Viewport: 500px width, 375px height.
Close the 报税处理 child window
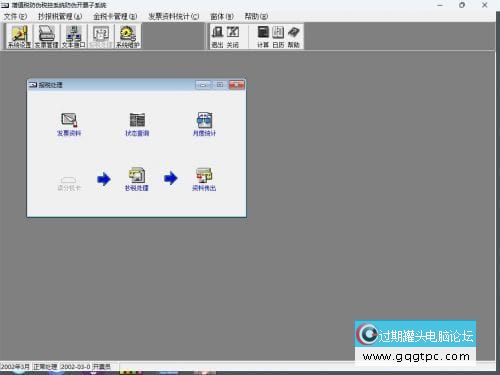(x=237, y=85)
